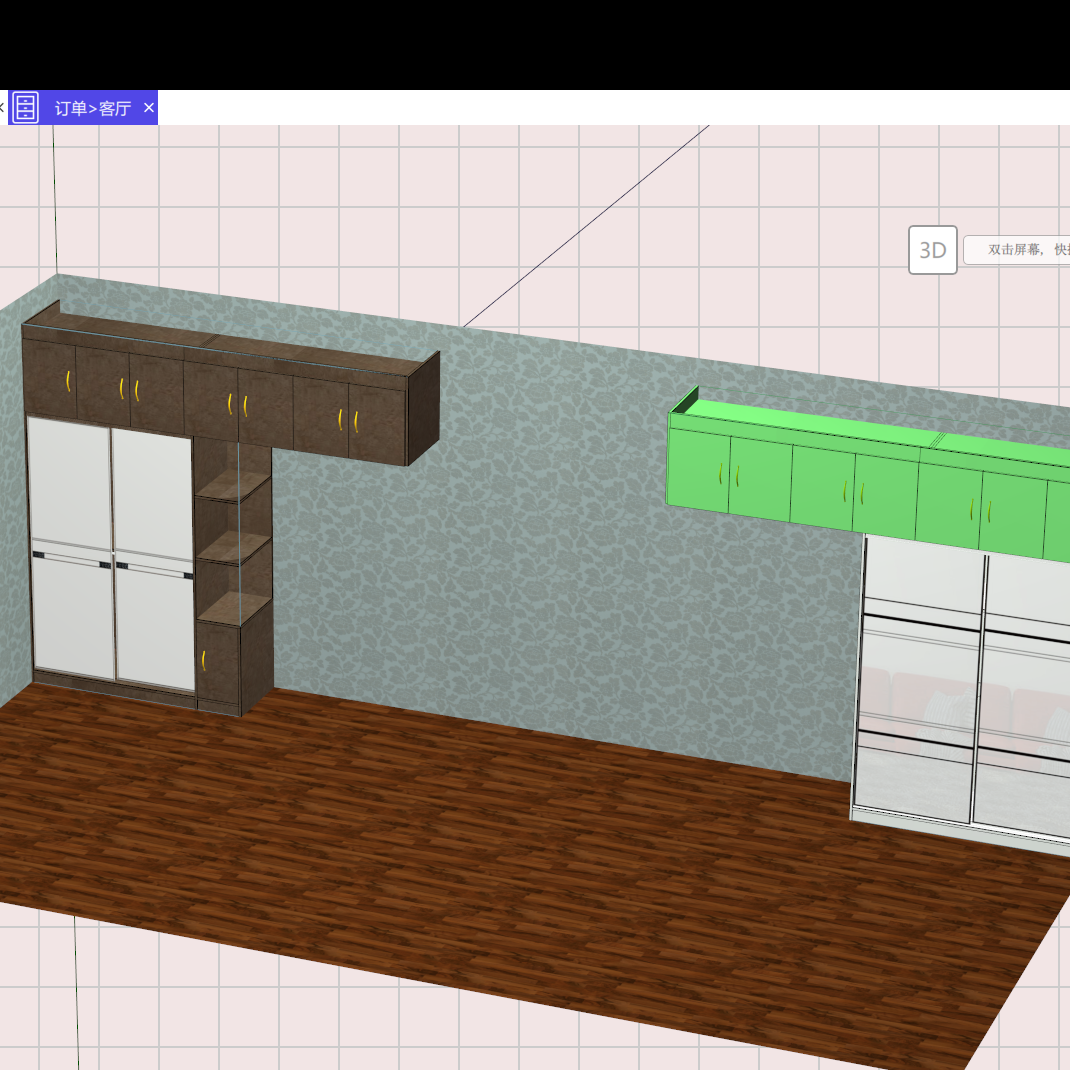The image size is (1070, 1070).
Task: Dismiss the 双击屏幕 hint banner
Action: click(1020, 250)
